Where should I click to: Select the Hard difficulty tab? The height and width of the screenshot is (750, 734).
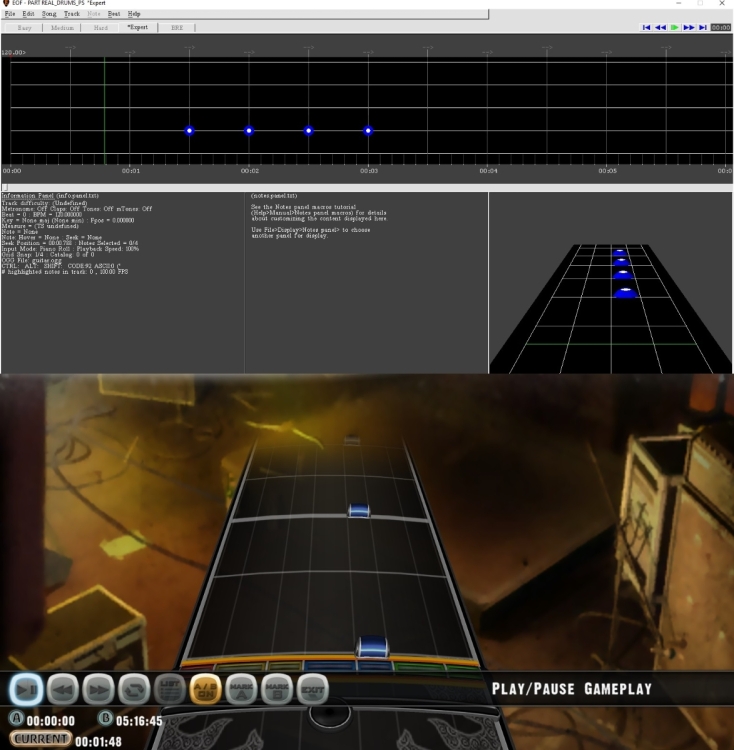(101, 28)
